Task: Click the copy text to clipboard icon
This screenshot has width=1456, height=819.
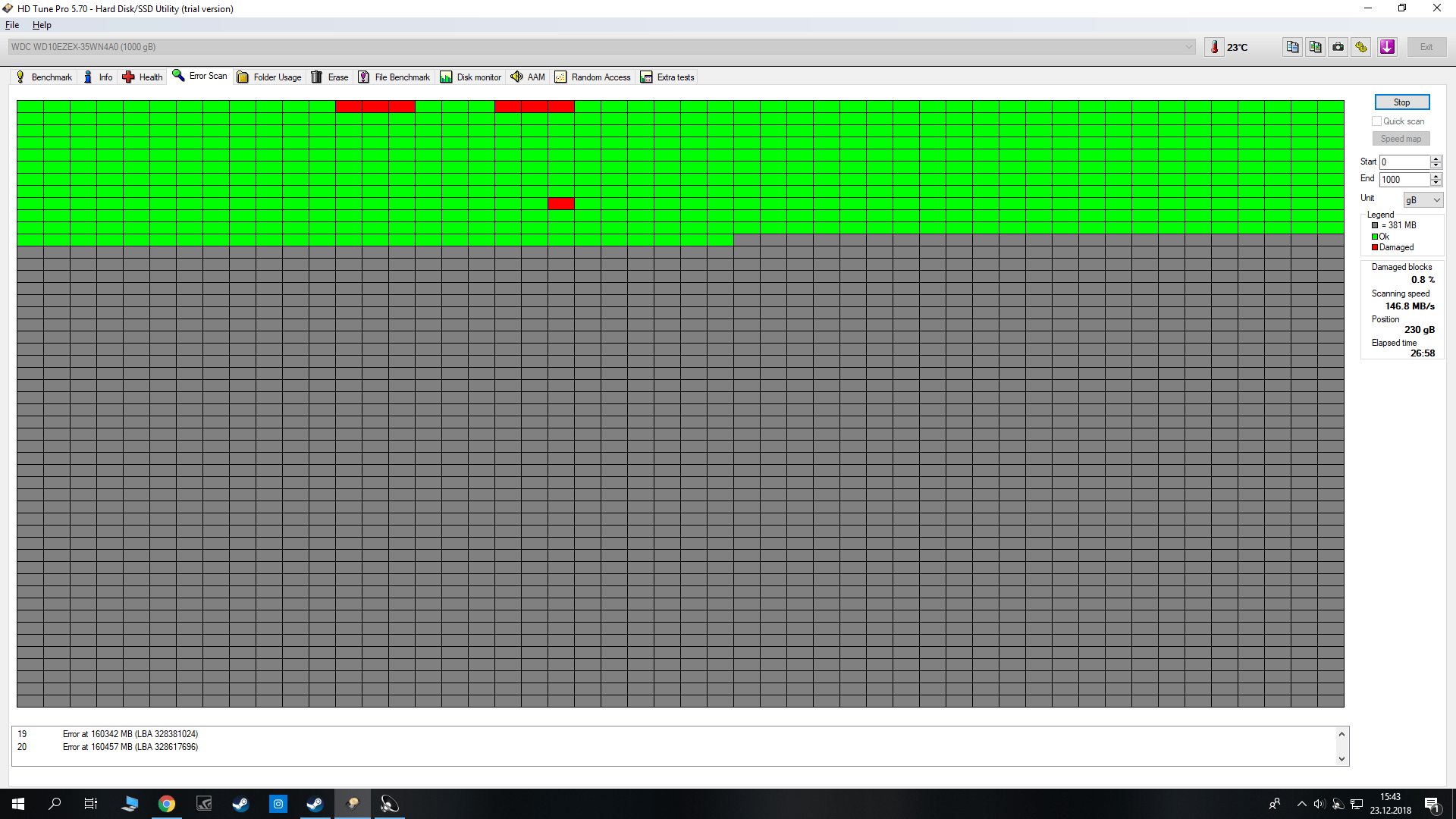Action: (x=1292, y=47)
